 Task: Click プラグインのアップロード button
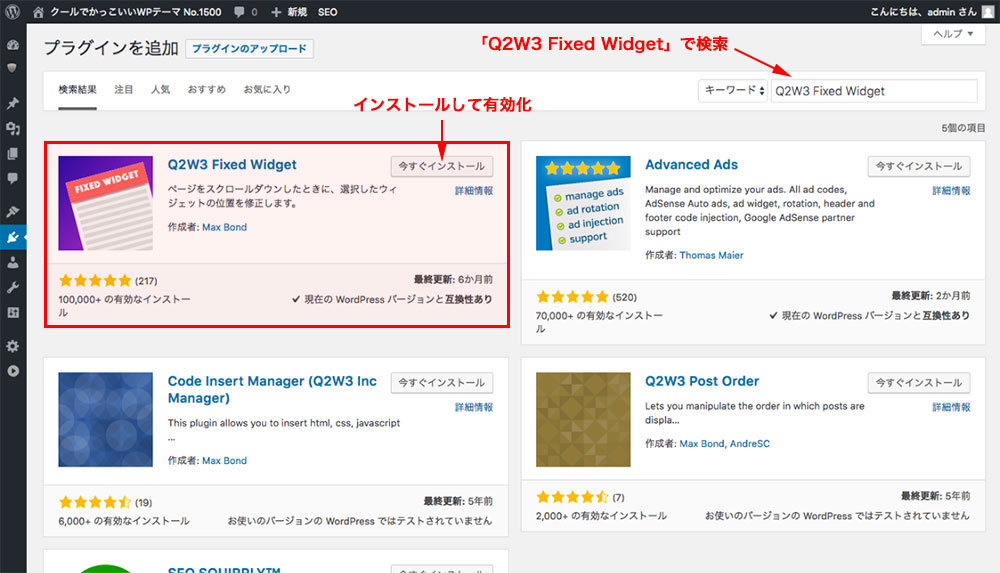point(249,48)
